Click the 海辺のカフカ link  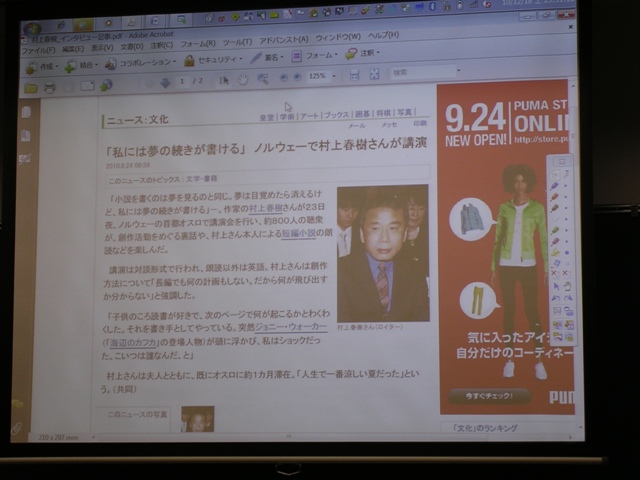[133, 342]
